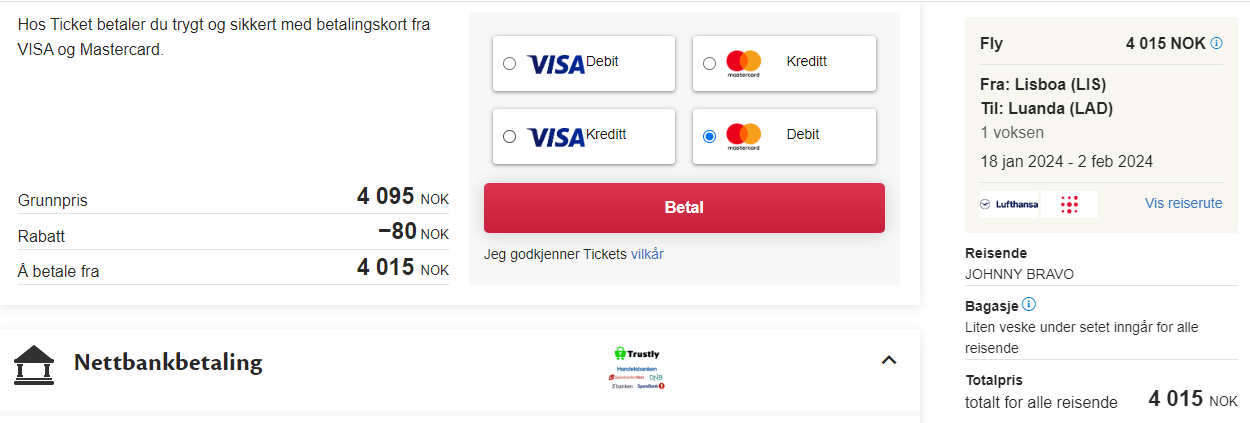Click the red Betal button

point(684,208)
